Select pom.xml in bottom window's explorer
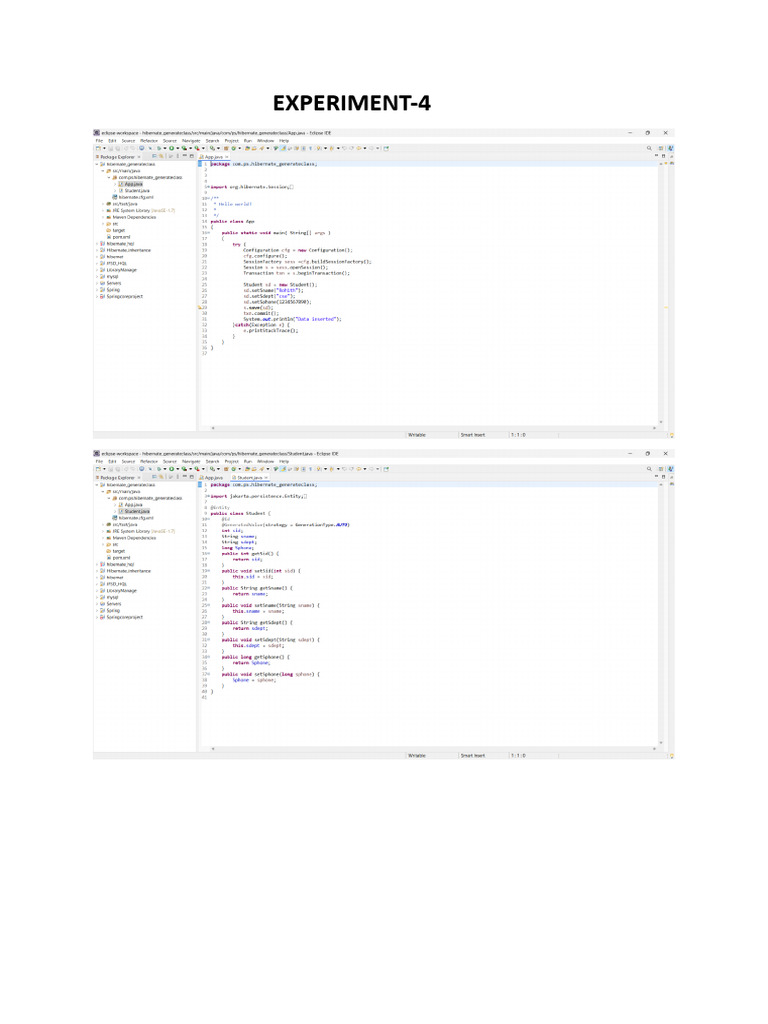This screenshot has height=1024, width=768. point(120,557)
